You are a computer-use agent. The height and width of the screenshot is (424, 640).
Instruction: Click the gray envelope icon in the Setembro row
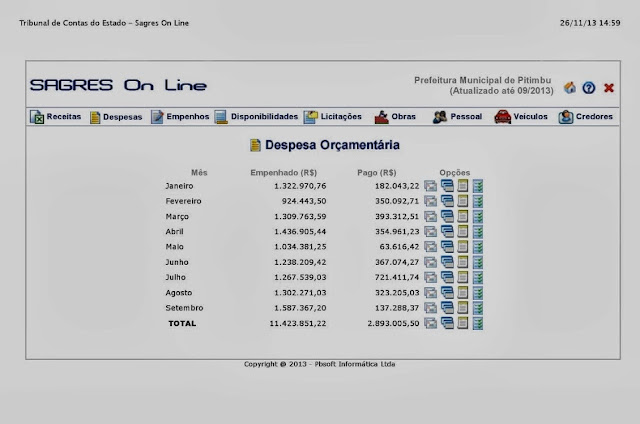coord(431,308)
